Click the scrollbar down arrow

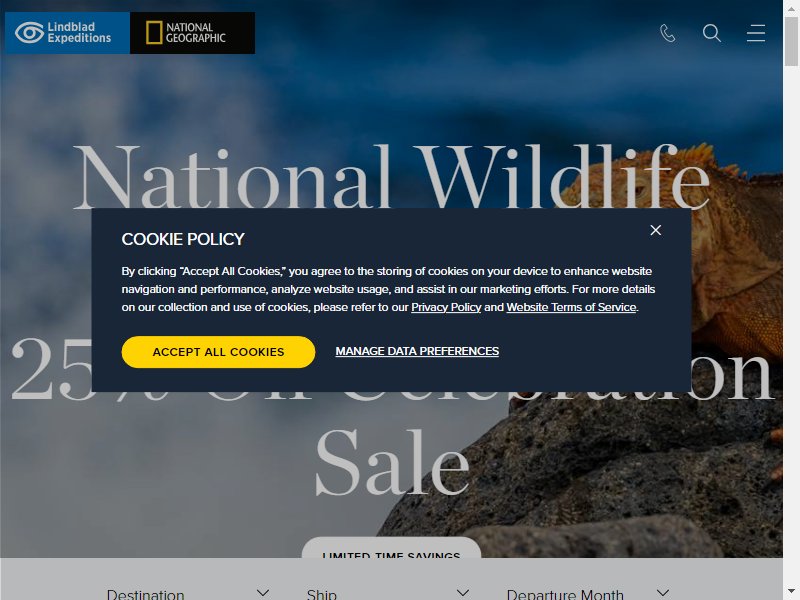(791, 592)
